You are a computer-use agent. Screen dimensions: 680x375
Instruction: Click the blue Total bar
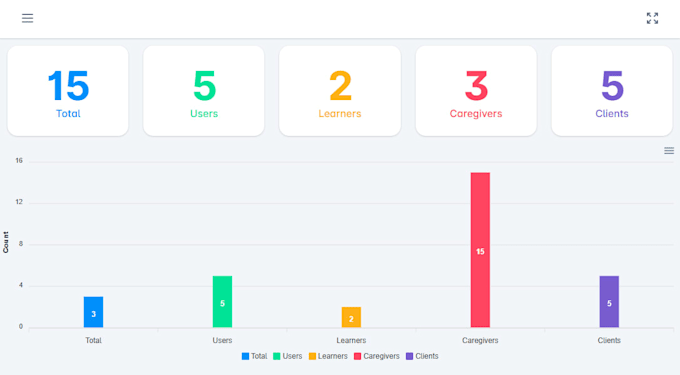(93, 312)
